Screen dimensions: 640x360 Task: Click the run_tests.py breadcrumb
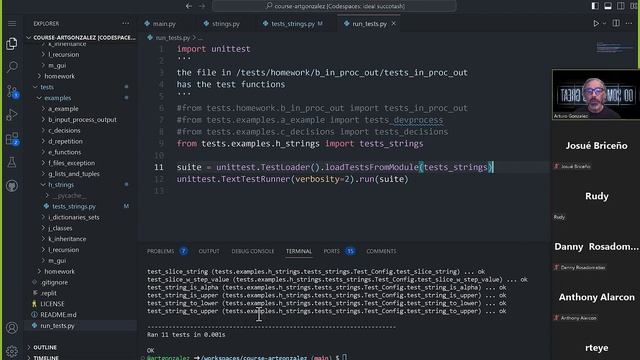pos(172,38)
